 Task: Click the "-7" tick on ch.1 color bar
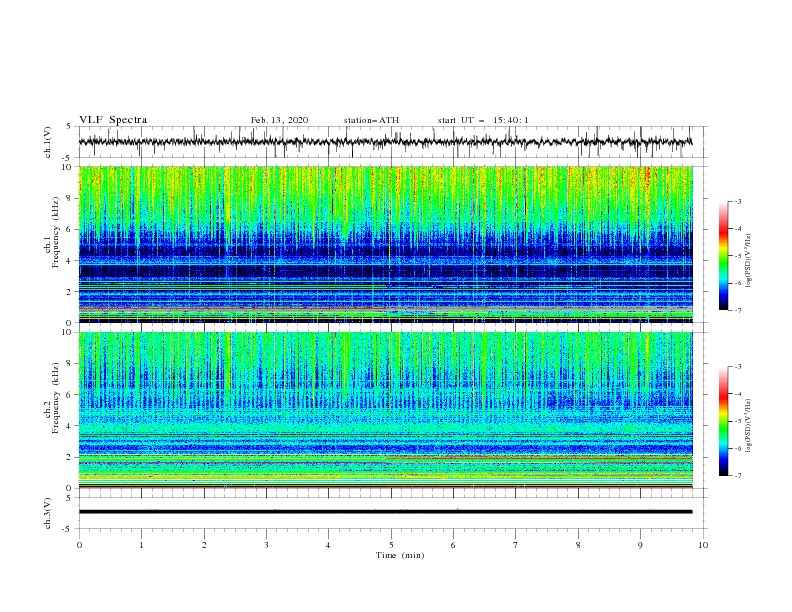click(x=737, y=310)
